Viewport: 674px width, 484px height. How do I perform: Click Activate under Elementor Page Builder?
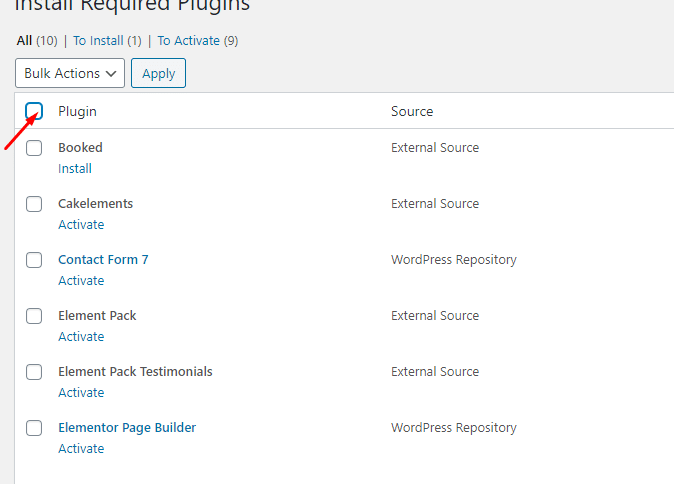(x=81, y=449)
